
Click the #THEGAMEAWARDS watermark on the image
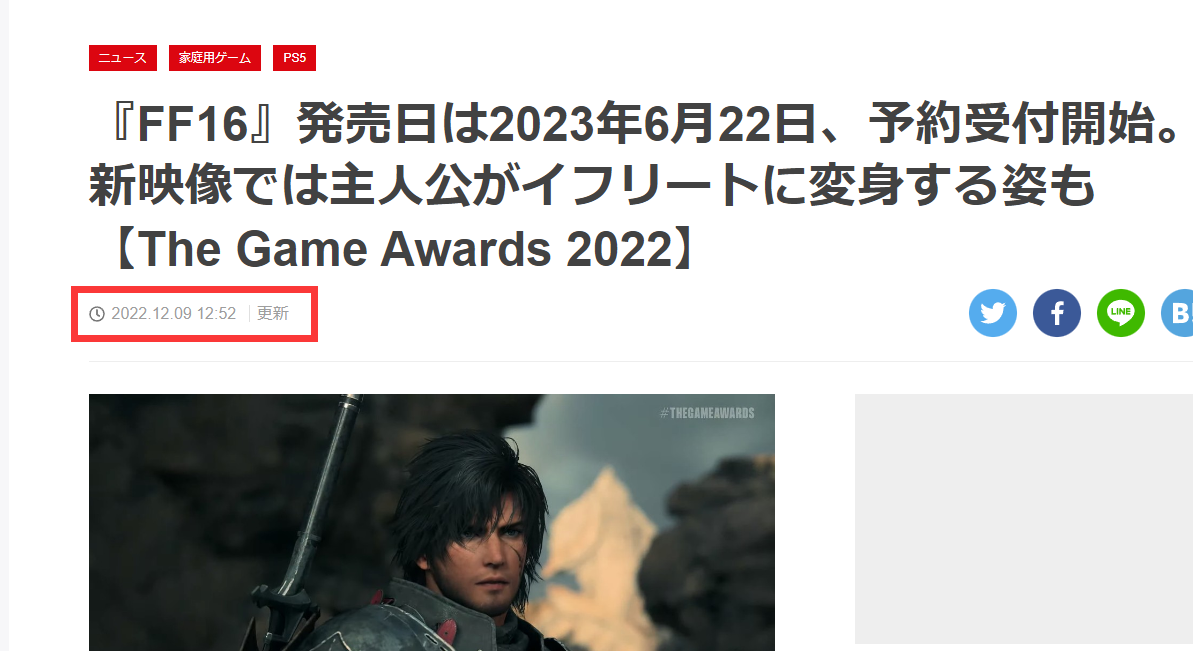[x=707, y=413]
